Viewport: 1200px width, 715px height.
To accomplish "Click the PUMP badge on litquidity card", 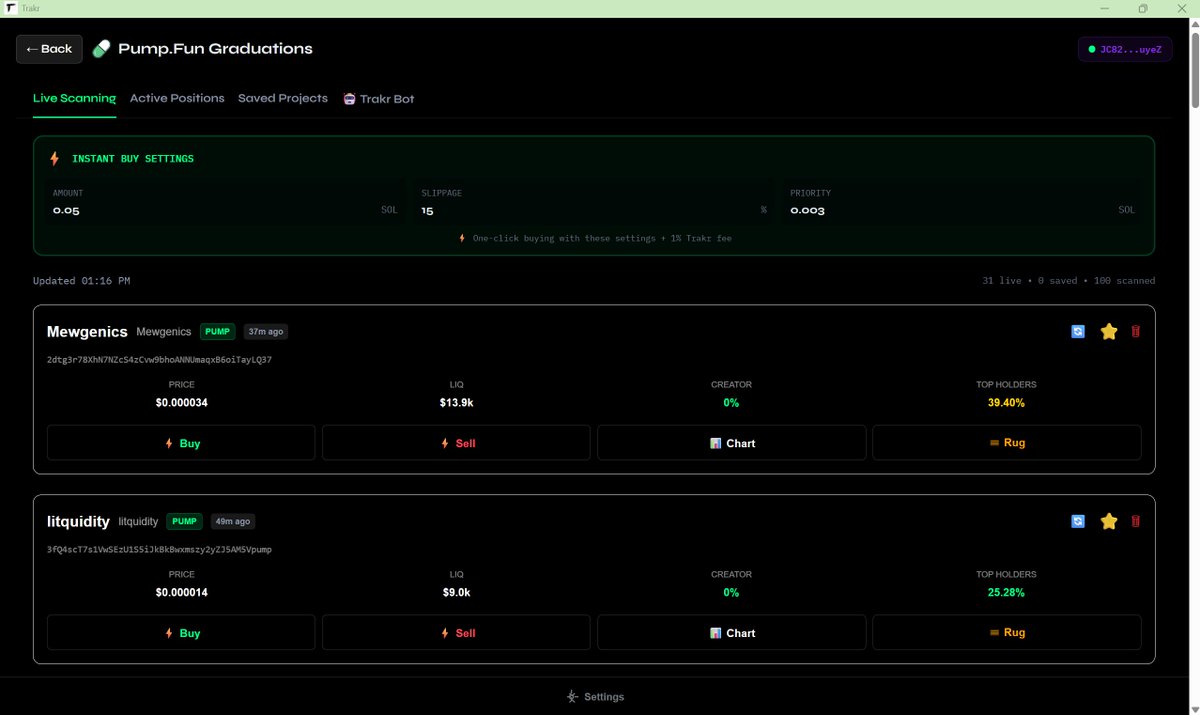I will coord(184,521).
